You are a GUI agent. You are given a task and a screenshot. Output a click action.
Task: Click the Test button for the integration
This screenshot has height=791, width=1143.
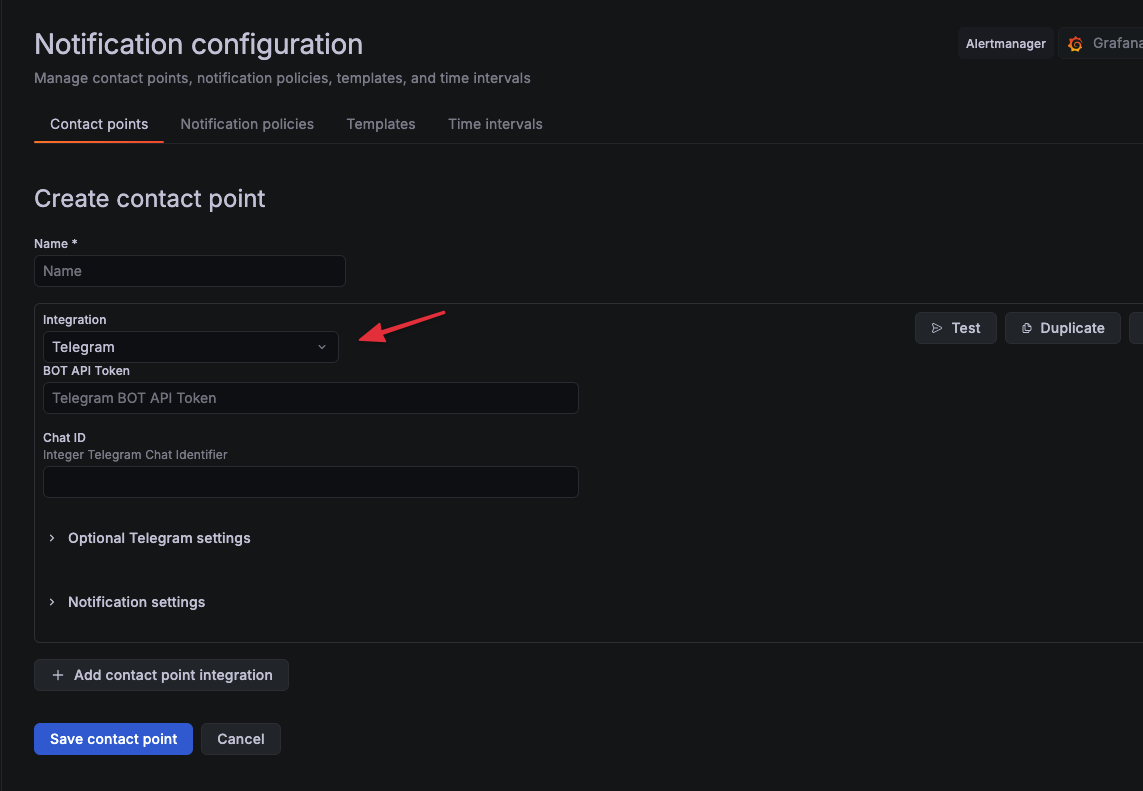click(956, 328)
